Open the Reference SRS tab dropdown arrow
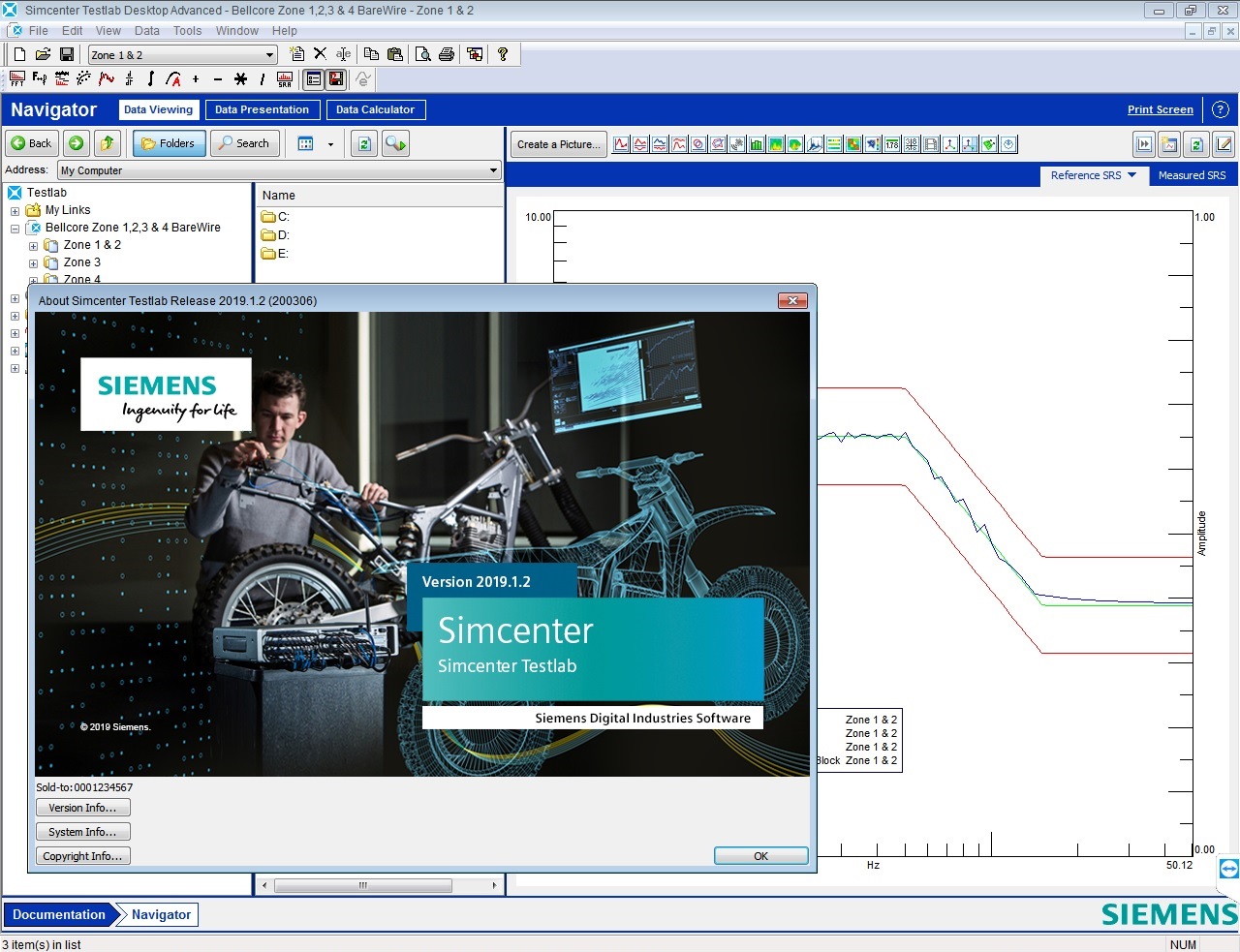 click(1131, 175)
